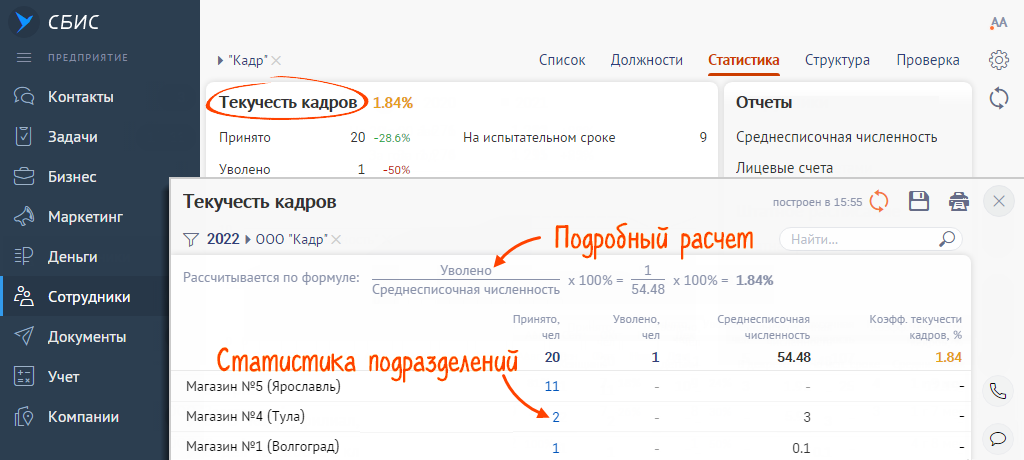Toggle the hamburger menu next to Предприятие
Screen dimensions: 1024x460
[25, 57]
